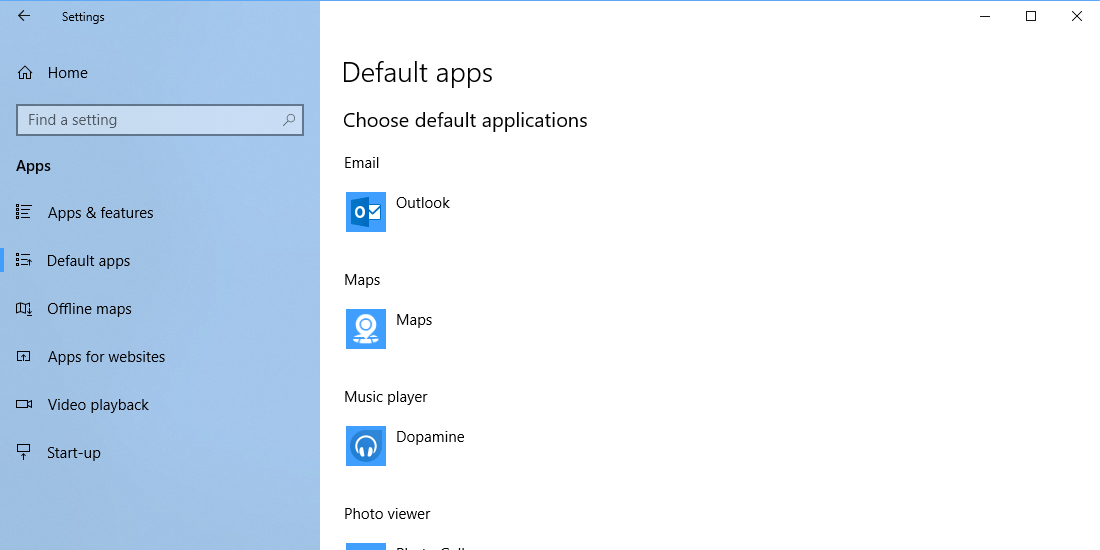Click the Video playback camera icon
The image size is (1100, 550).
click(x=24, y=404)
